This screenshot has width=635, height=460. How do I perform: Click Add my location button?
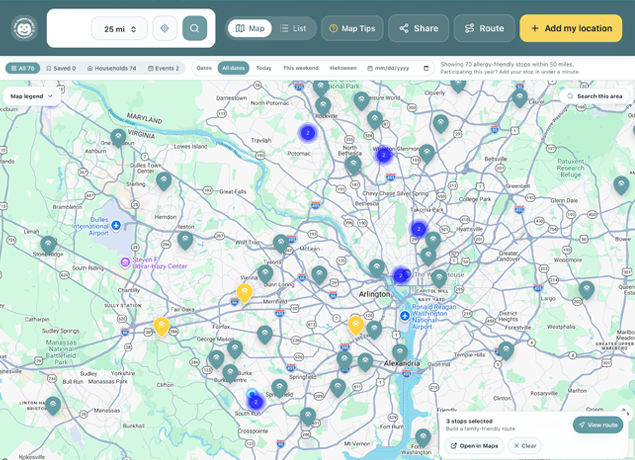point(571,28)
